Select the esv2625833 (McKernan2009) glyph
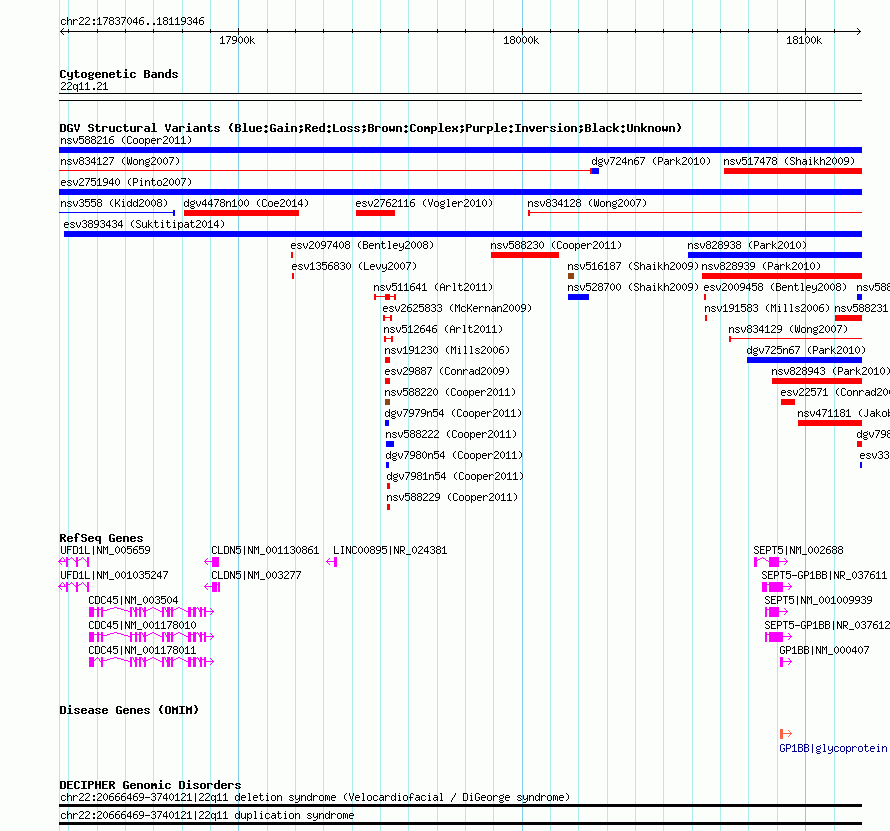 [388, 318]
